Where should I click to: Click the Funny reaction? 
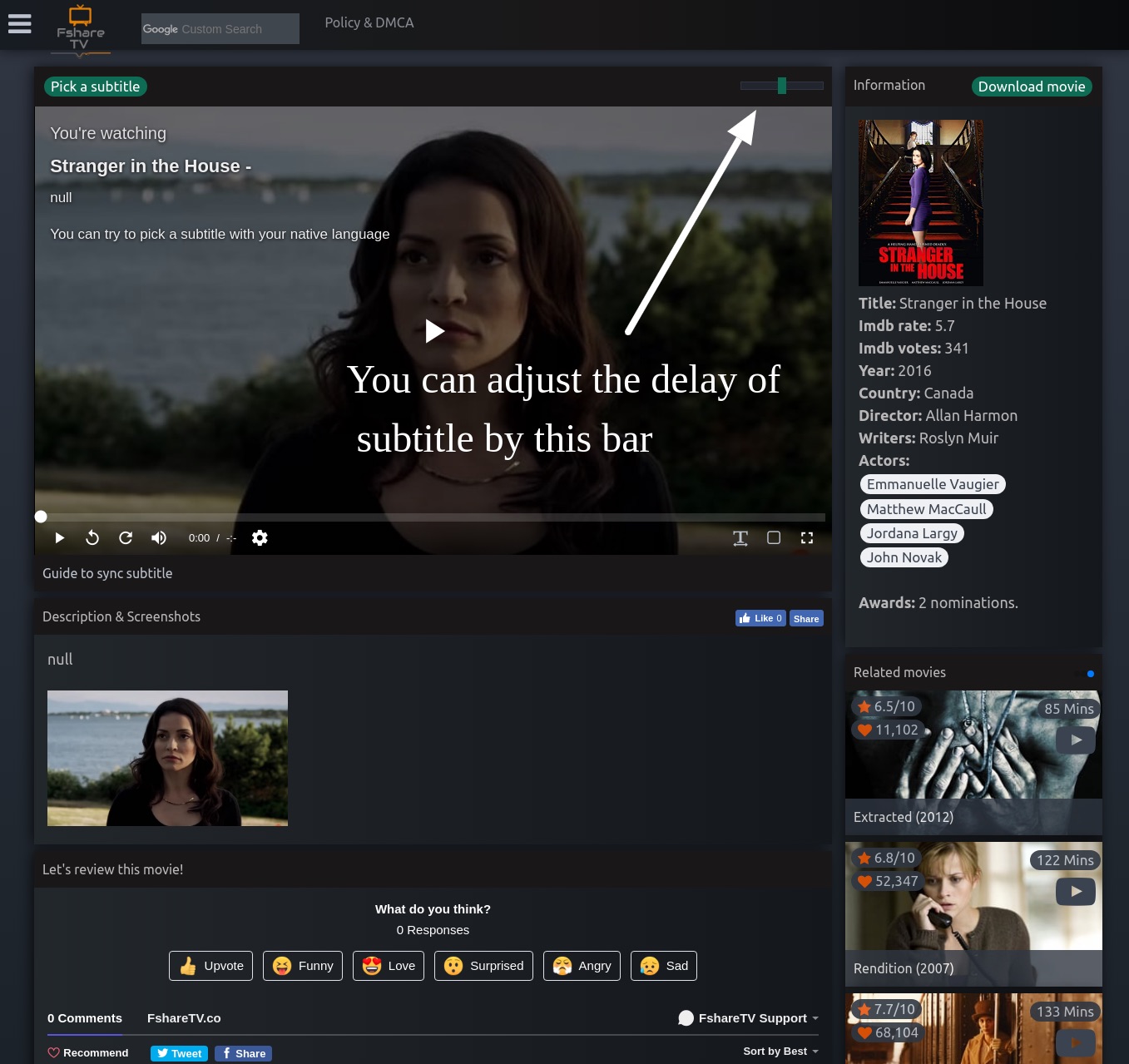click(303, 966)
